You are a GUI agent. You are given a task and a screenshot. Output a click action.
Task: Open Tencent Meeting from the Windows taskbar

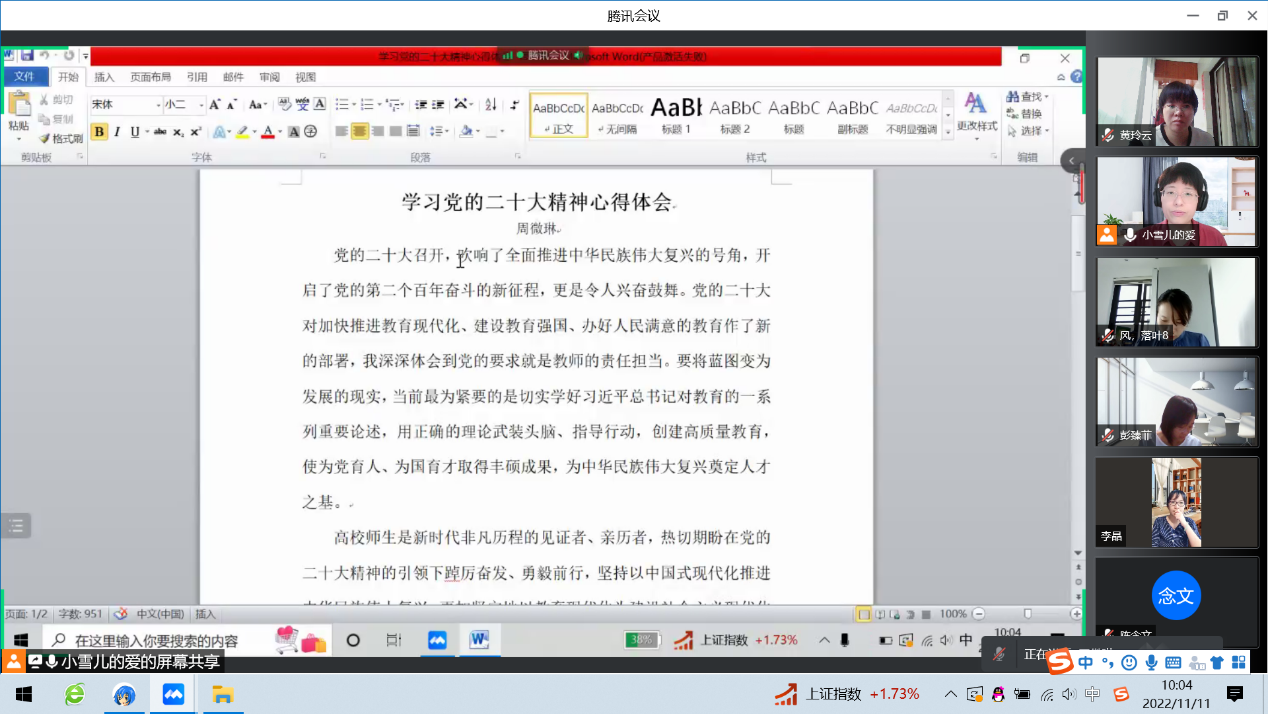(174, 694)
